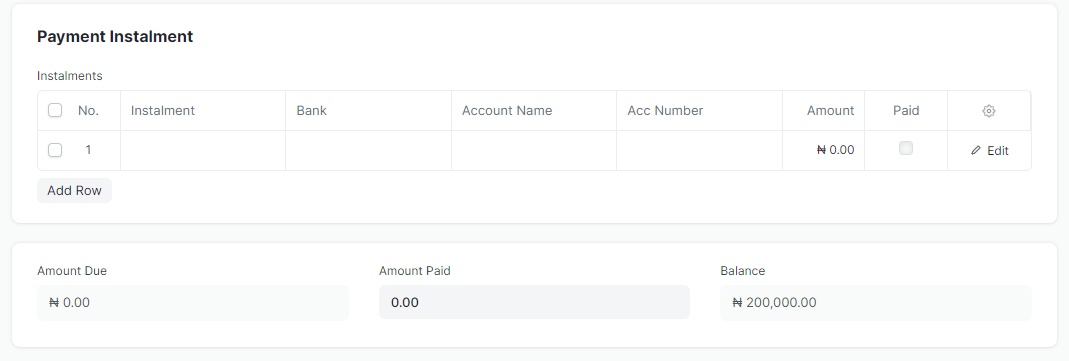Click the row number 1 cell
1069x361 pixels.
pyautogui.click(x=88, y=150)
